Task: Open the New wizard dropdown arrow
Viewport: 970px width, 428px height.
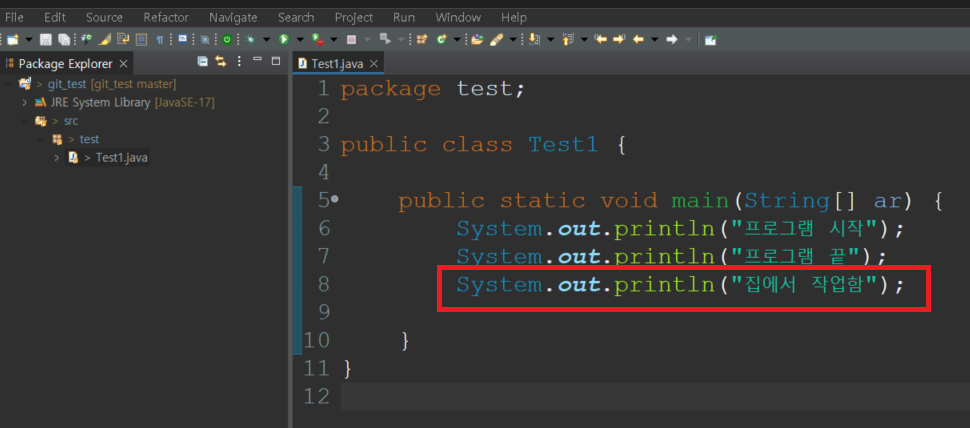Action: (x=28, y=40)
